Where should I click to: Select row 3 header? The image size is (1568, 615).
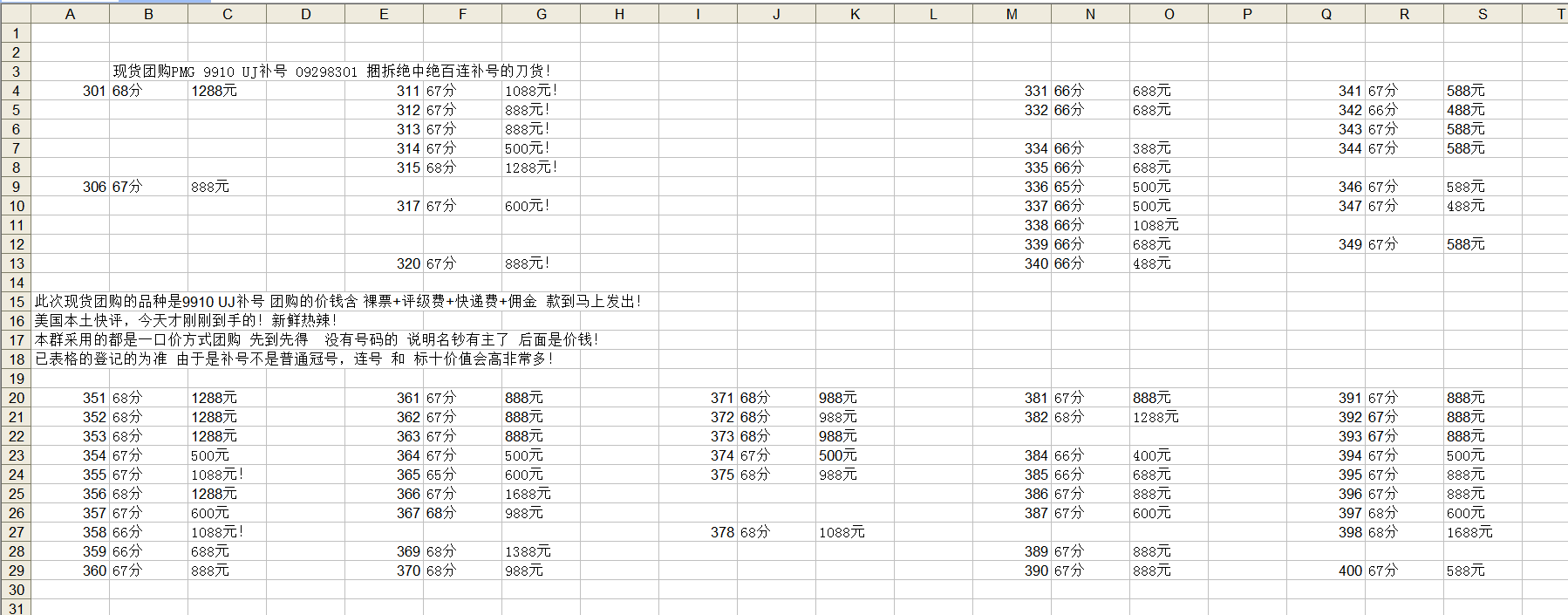16,72
